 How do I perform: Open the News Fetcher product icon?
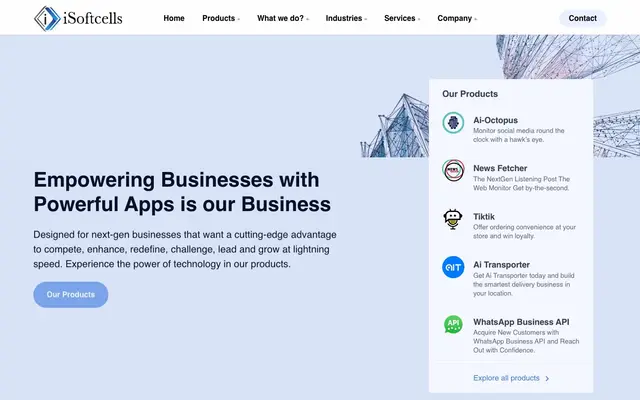[453, 170]
